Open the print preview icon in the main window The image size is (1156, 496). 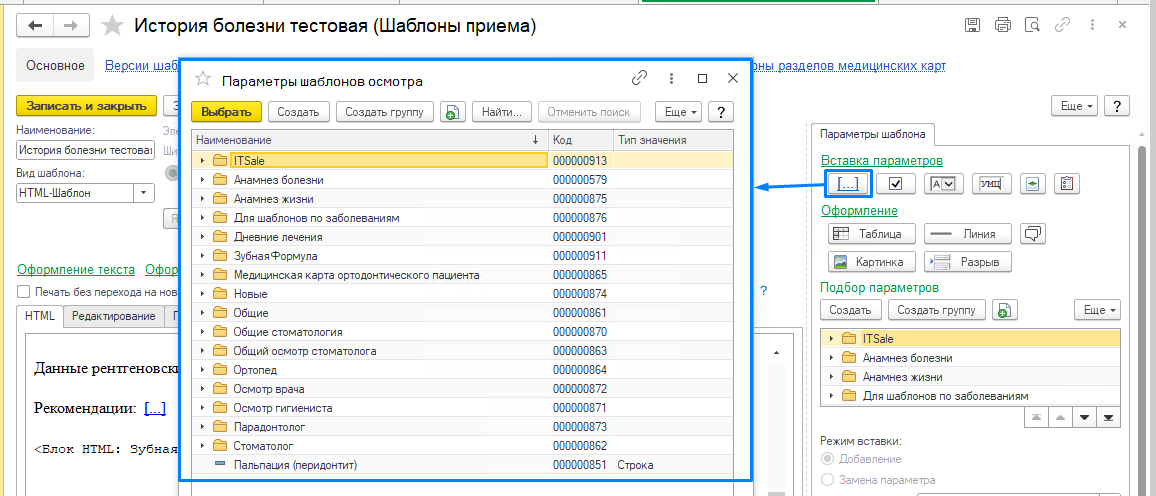pyautogui.click(x=1032, y=25)
